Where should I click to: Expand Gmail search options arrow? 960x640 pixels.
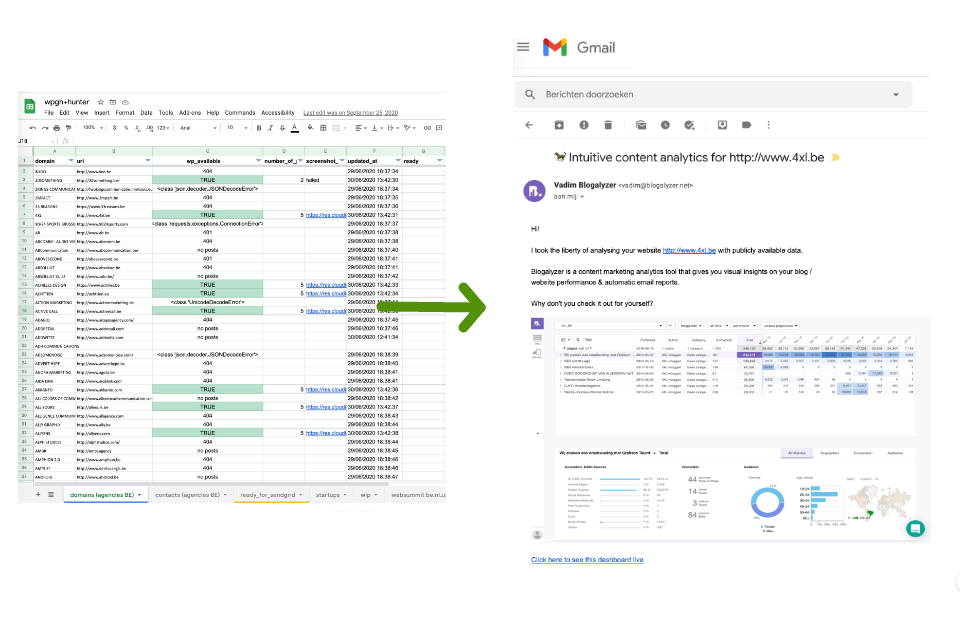(x=896, y=94)
